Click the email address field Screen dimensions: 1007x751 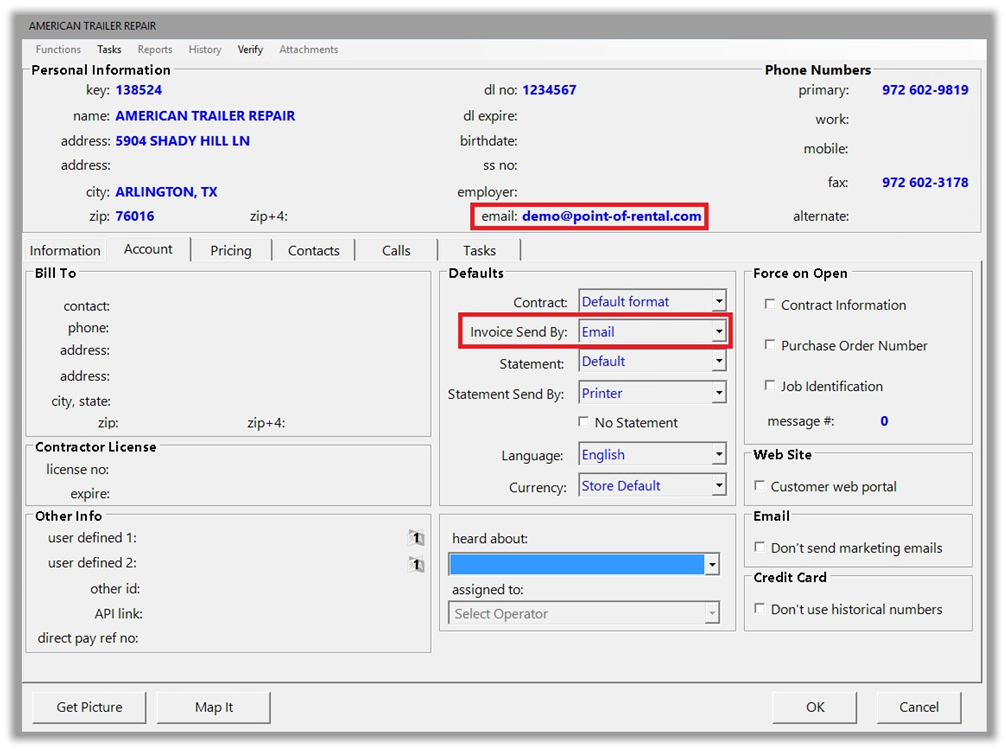point(611,216)
